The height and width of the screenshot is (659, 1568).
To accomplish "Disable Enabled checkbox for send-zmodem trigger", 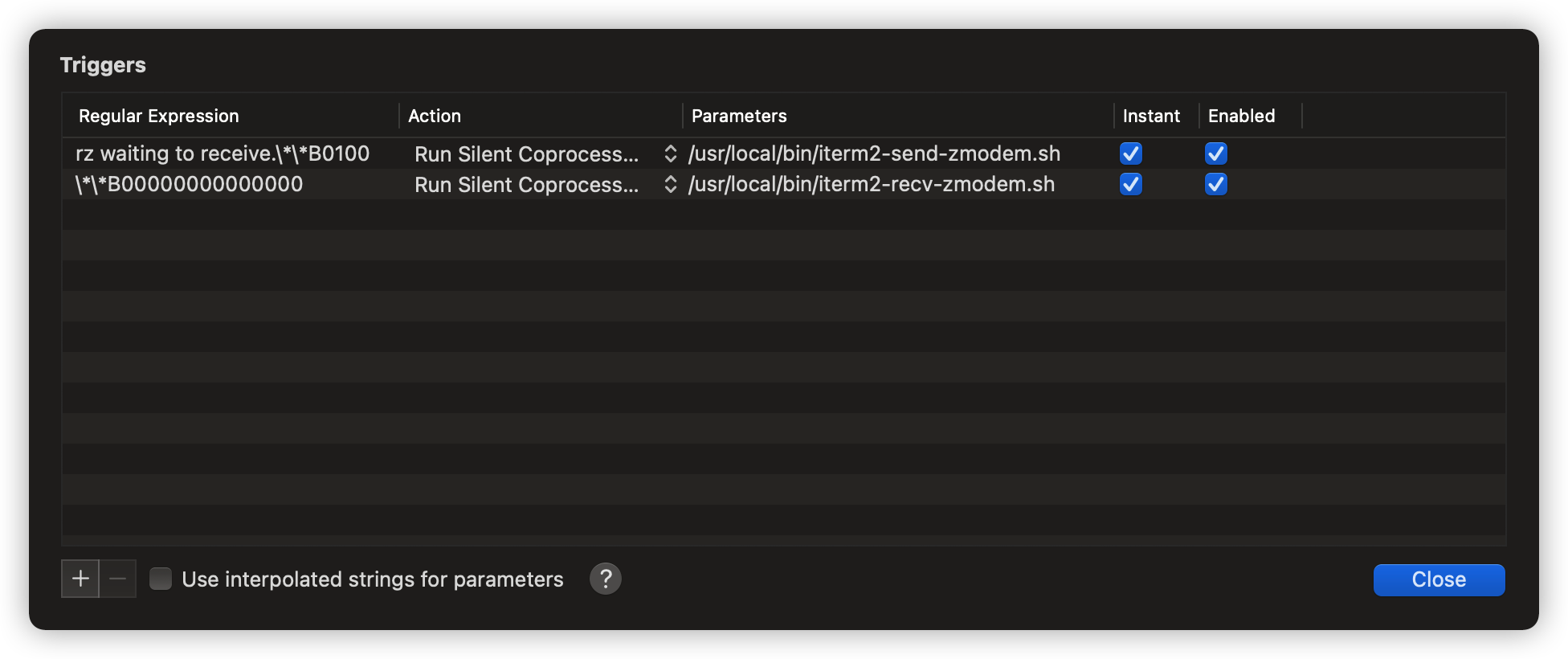I will (x=1216, y=153).
